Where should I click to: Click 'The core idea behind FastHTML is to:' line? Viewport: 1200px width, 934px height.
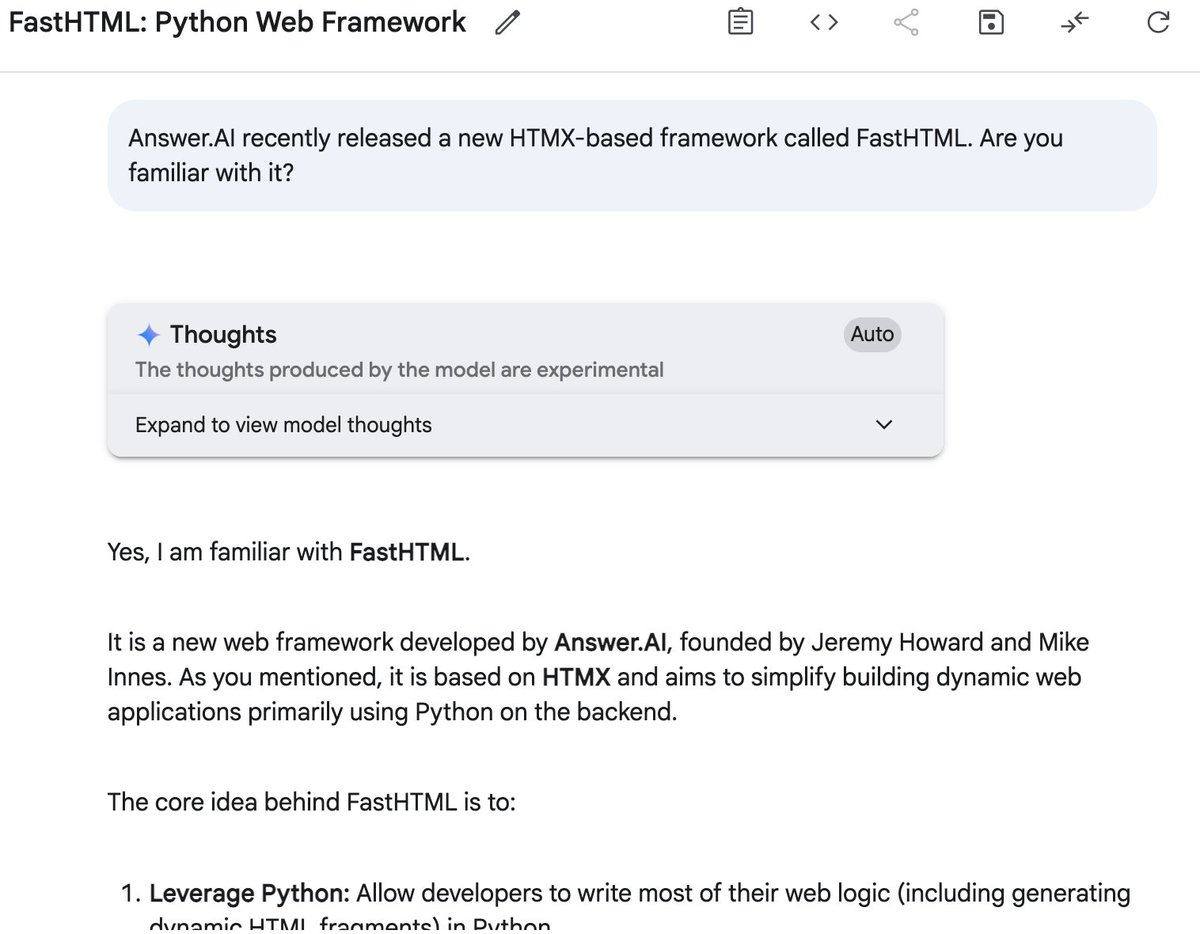pos(311,803)
